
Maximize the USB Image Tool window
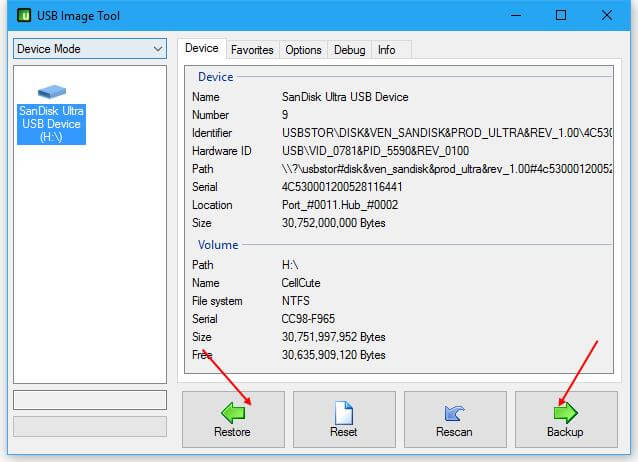click(x=561, y=15)
